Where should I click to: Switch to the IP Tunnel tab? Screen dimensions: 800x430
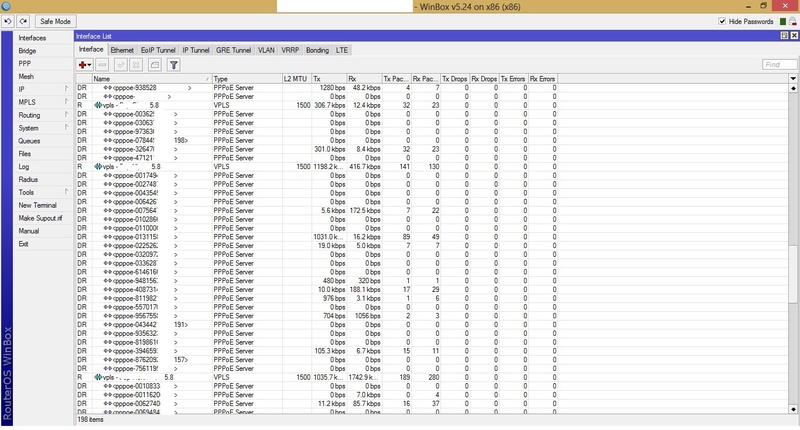tap(196, 50)
